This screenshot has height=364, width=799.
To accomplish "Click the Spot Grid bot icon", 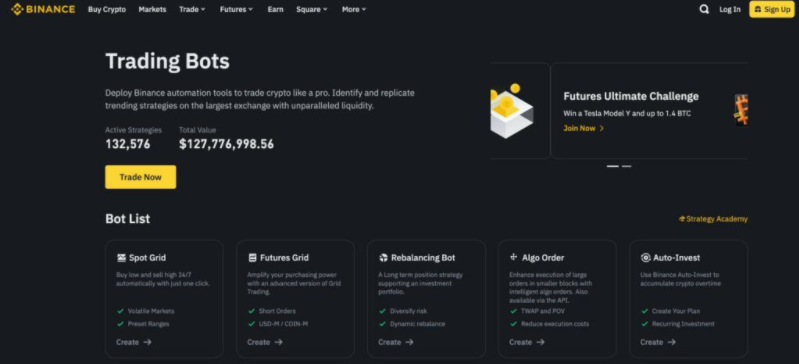I will [x=121, y=258].
